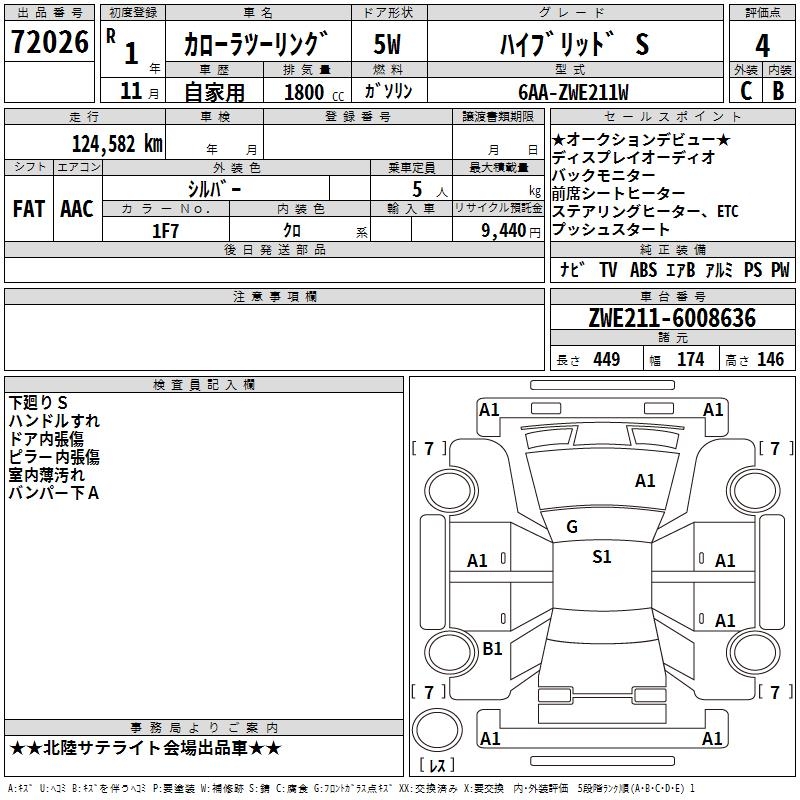Select the fuel type ガソリン
Screen dimensions: 800x800
(x=388, y=91)
